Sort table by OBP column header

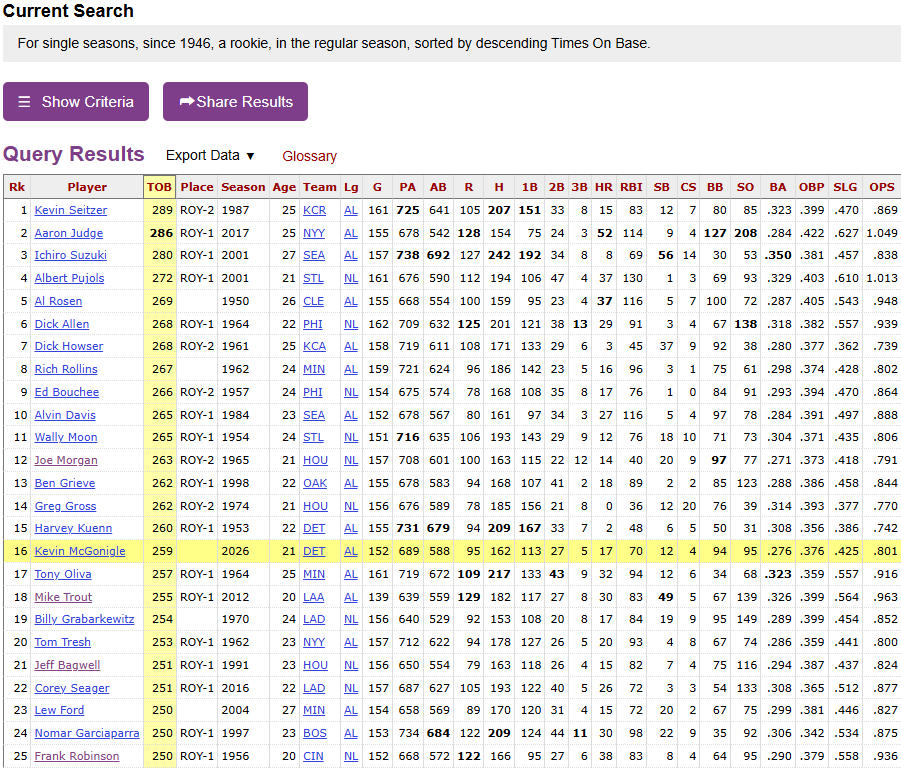click(811, 187)
